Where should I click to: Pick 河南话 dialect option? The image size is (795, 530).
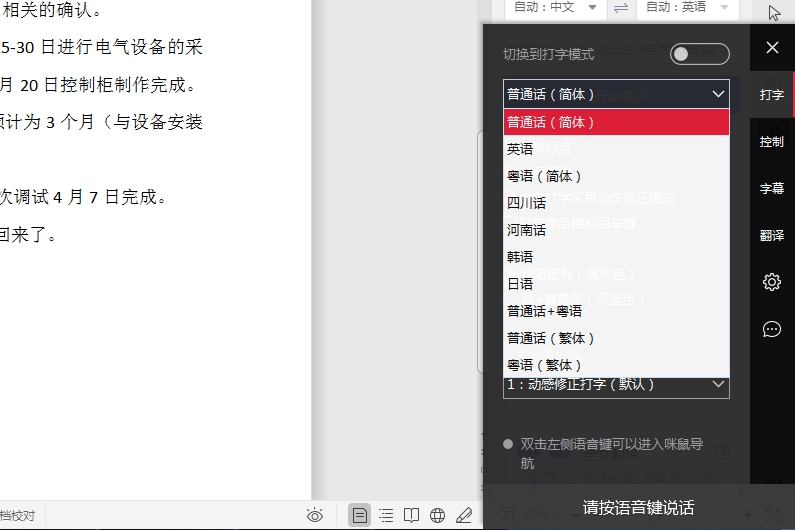[x=616, y=230]
